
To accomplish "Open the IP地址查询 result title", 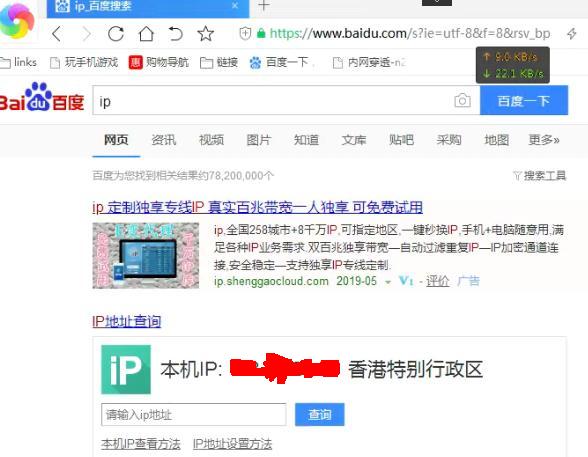I will click(127, 322).
